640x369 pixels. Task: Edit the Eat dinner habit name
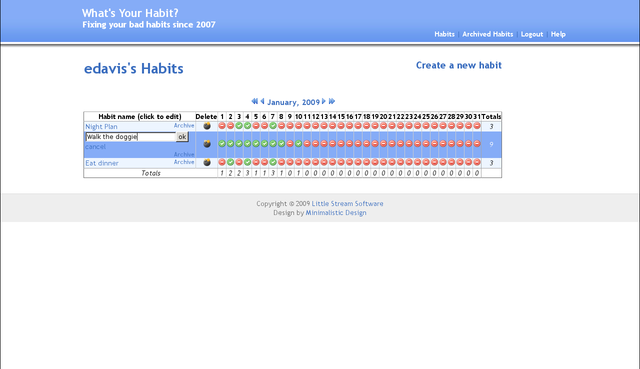coord(102,163)
